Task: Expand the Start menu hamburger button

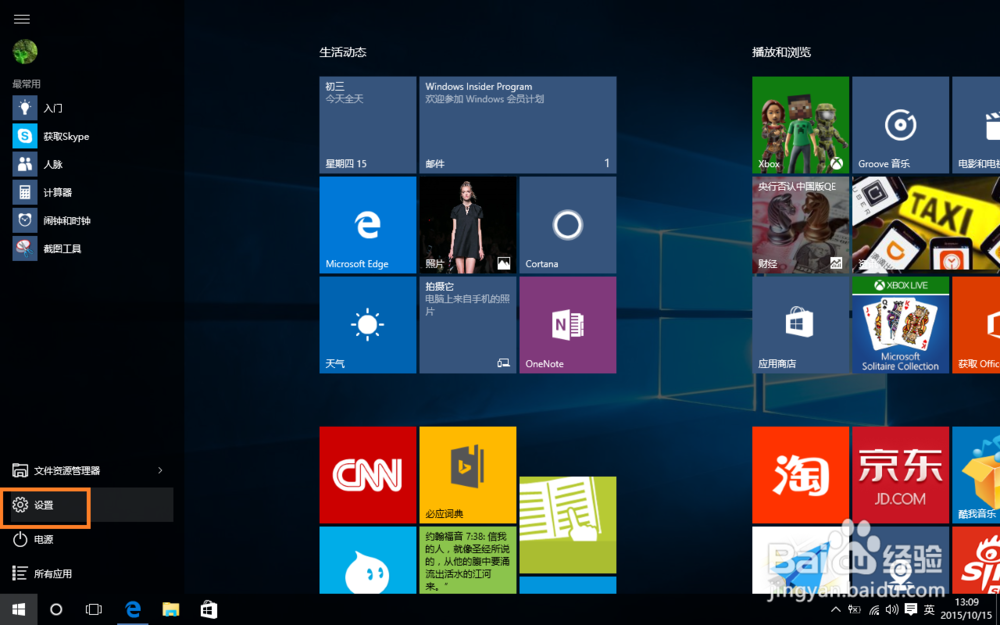Action: [21, 18]
